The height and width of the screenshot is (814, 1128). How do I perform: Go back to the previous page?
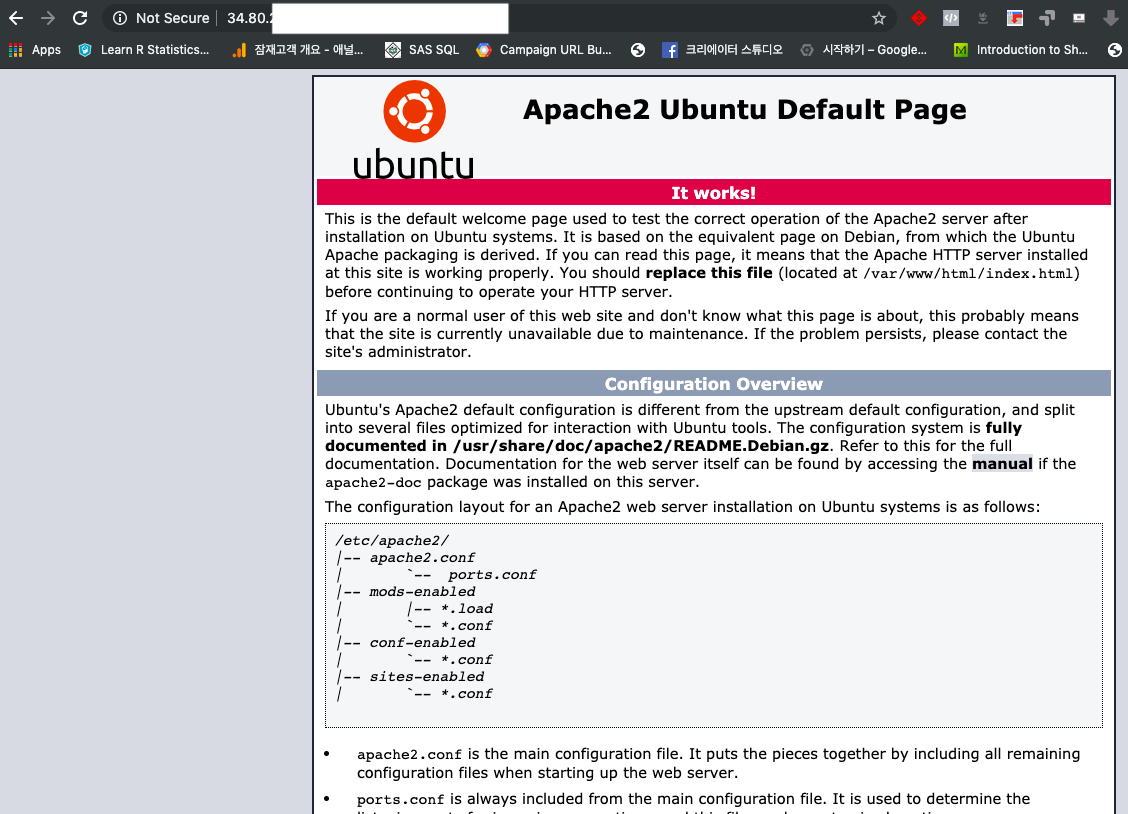[16, 18]
